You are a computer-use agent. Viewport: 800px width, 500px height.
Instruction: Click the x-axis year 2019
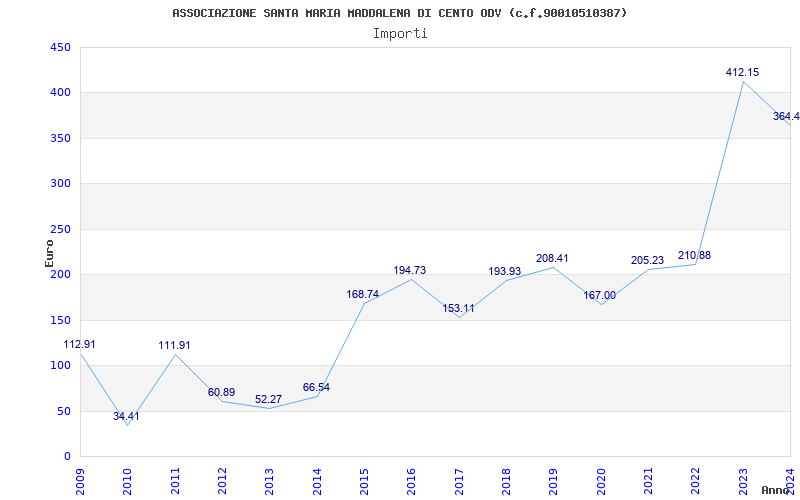554,481
